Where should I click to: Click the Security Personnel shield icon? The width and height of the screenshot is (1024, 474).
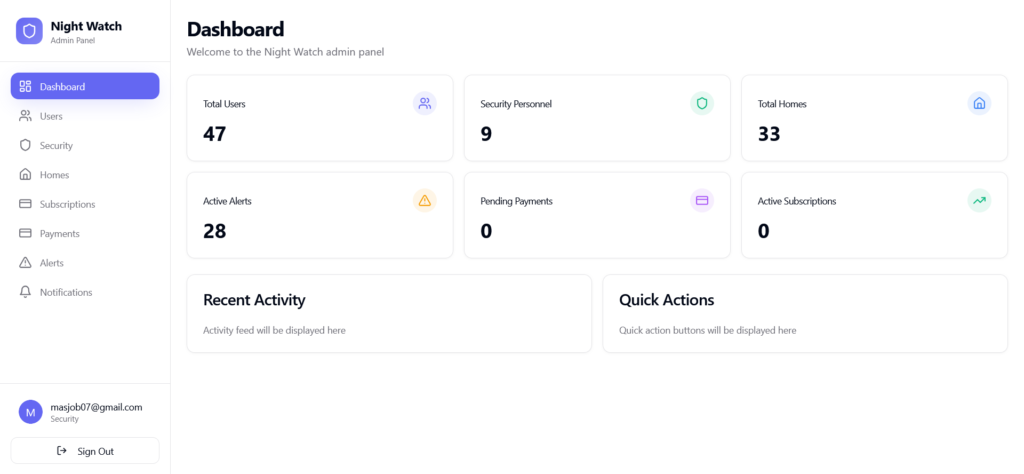click(702, 103)
